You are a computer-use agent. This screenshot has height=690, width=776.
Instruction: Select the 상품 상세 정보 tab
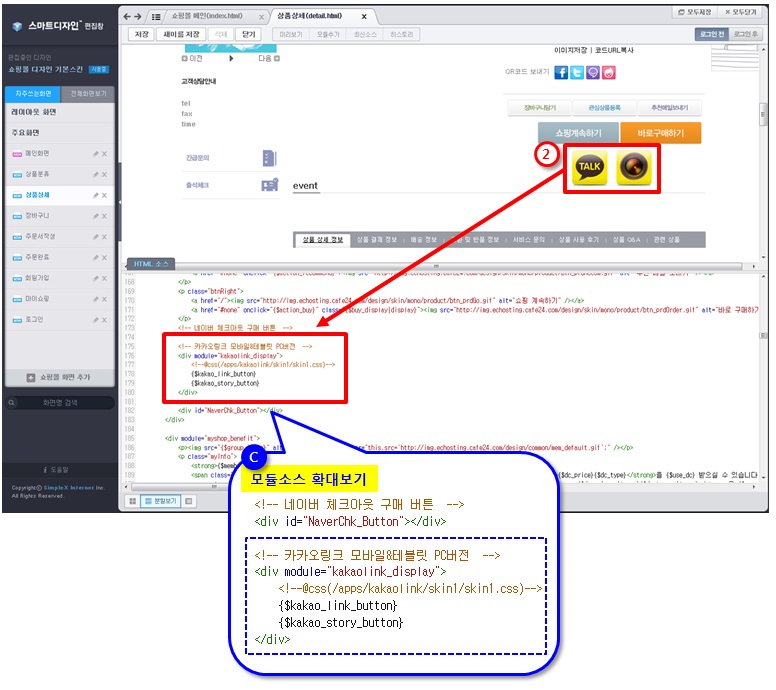[323, 241]
